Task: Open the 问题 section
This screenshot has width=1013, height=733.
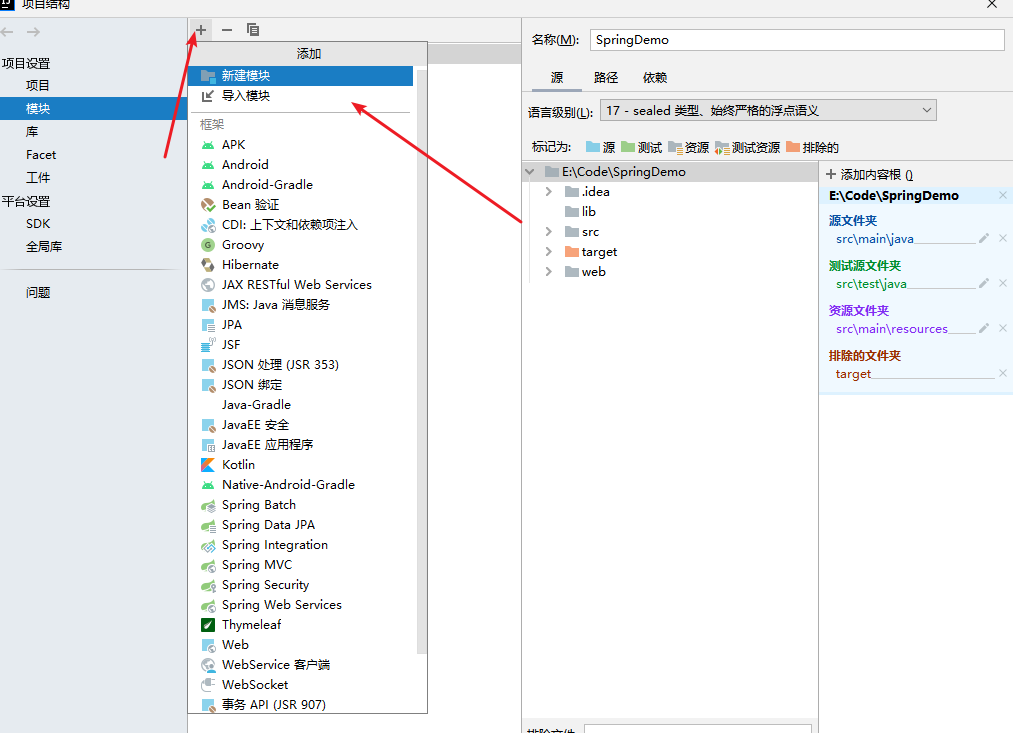Action: 37,293
